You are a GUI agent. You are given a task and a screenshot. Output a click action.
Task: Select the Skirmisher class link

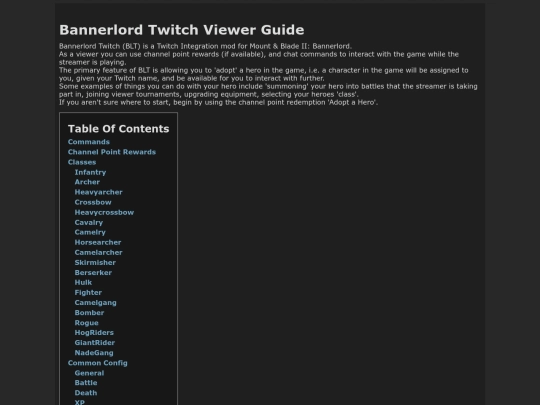click(95, 262)
